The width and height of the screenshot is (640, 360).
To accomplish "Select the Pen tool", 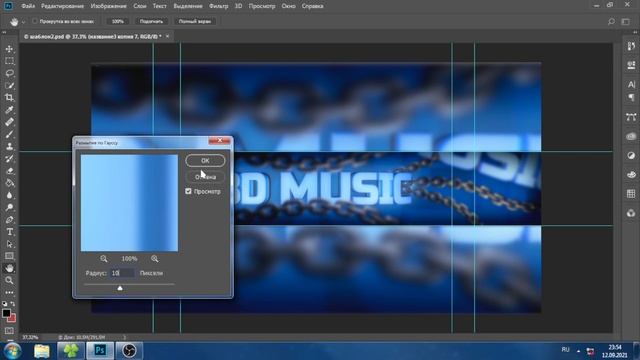I will [x=9, y=220].
